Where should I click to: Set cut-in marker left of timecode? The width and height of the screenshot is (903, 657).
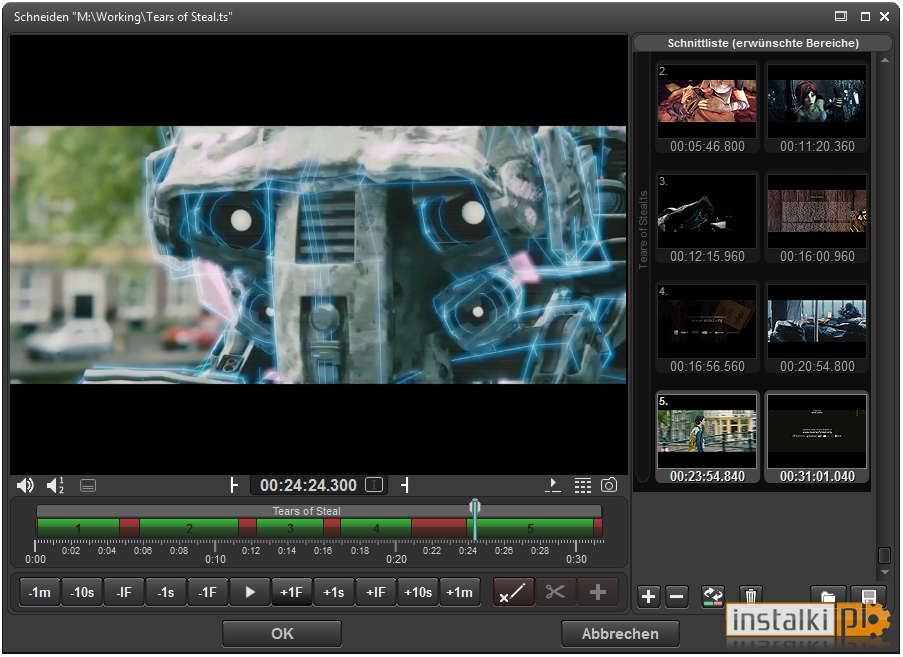[x=233, y=485]
